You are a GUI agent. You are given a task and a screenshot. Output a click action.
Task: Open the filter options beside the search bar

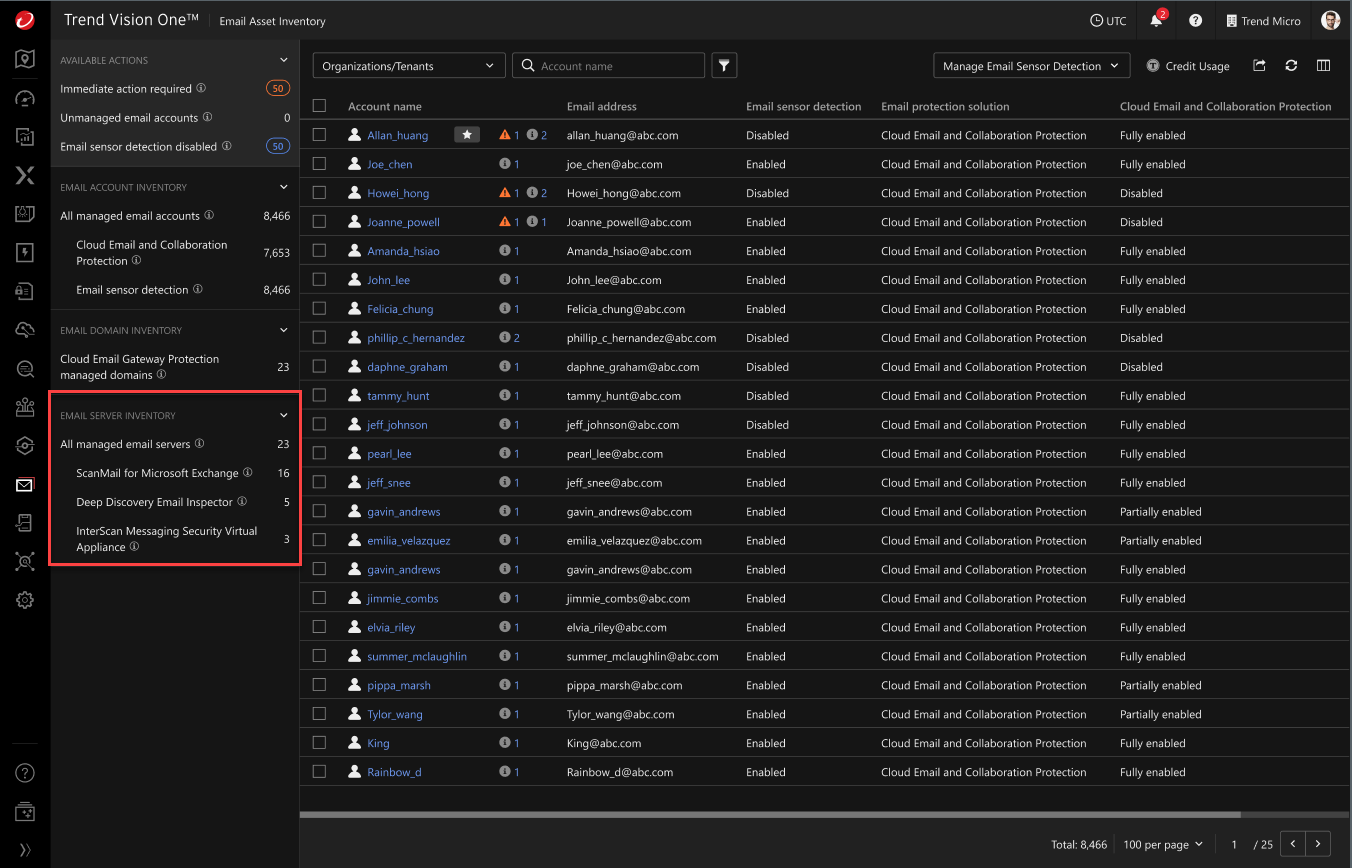(724, 65)
